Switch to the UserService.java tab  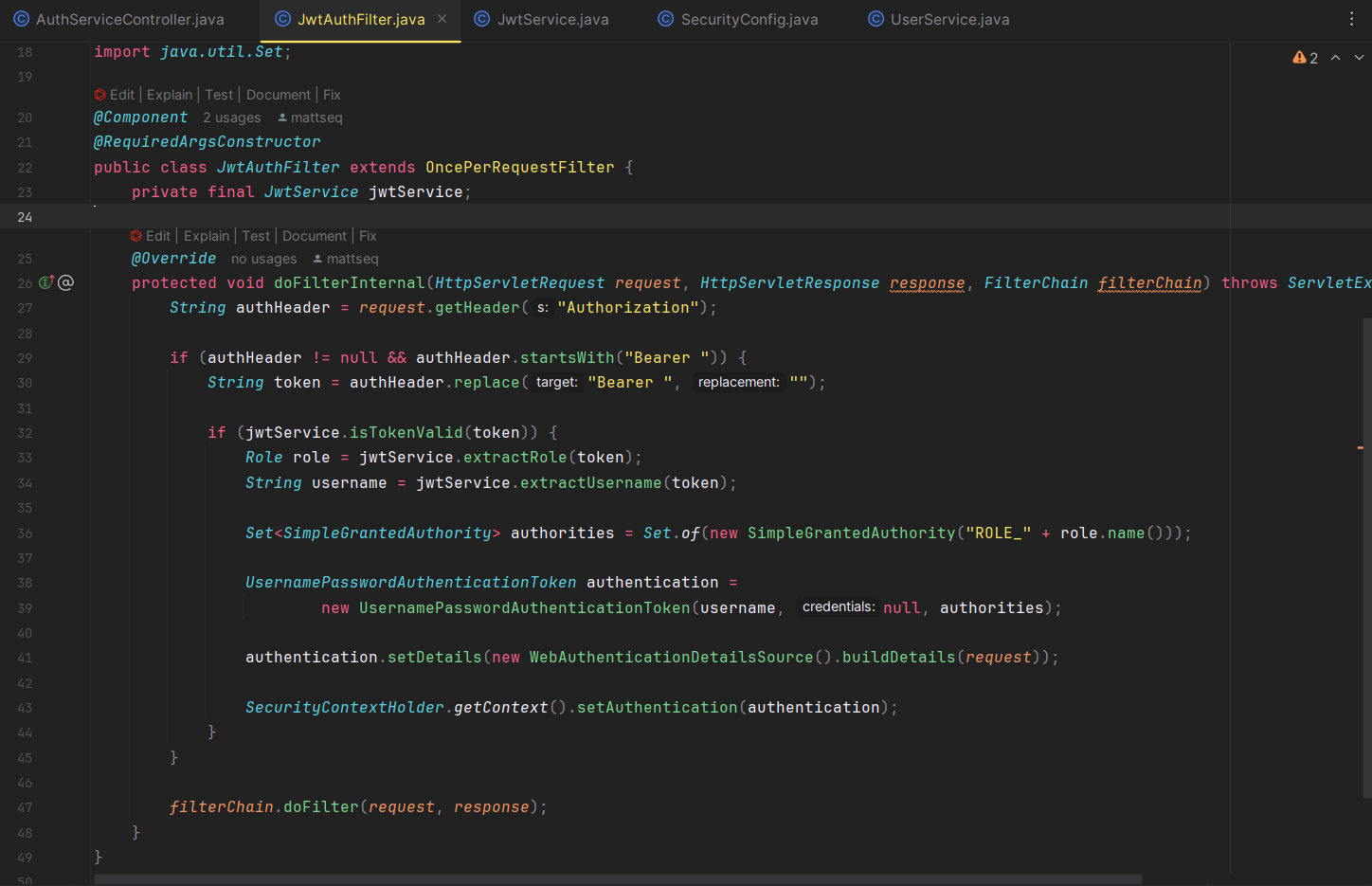[x=949, y=19]
